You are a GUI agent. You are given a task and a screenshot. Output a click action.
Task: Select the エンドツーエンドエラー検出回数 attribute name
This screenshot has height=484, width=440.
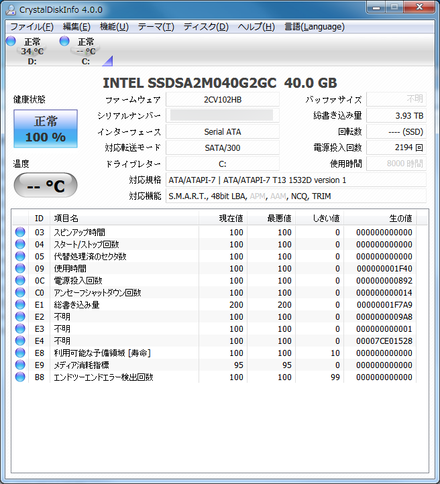[104, 377]
